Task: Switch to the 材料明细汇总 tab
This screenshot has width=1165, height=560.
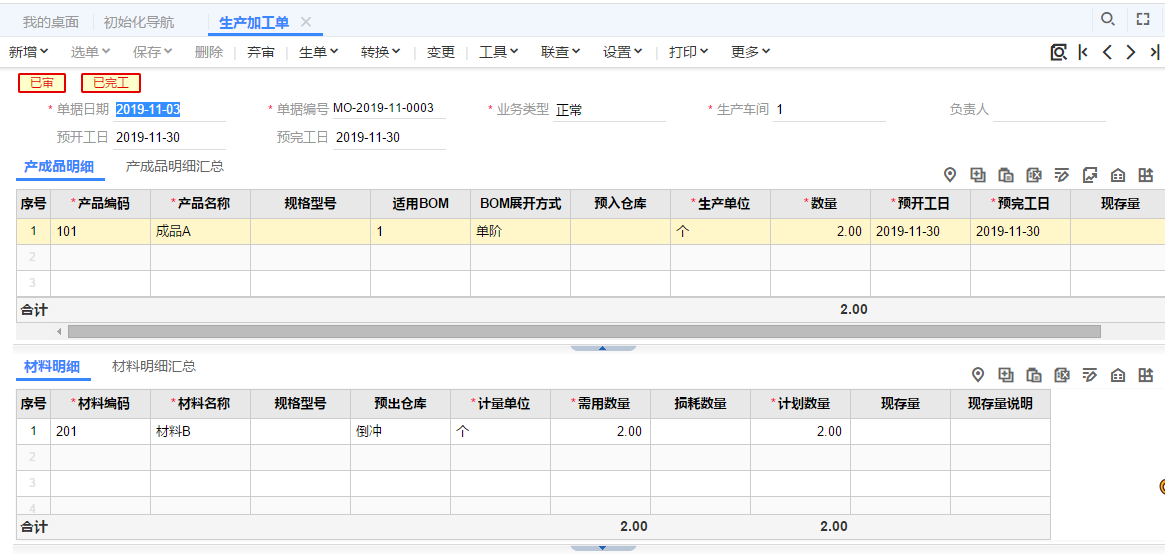Action: [x=154, y=367]
